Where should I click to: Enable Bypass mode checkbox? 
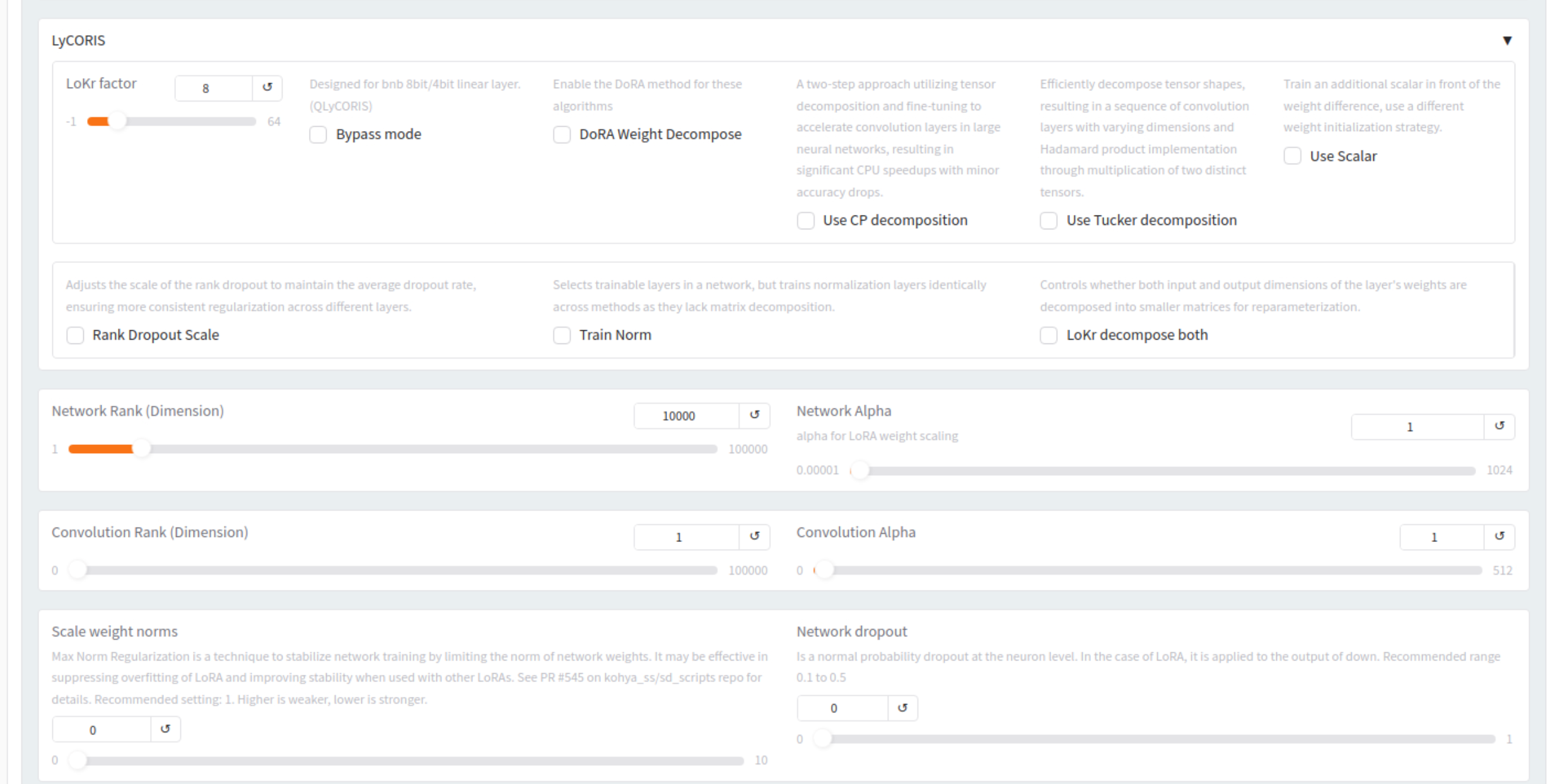pos(318,134)
